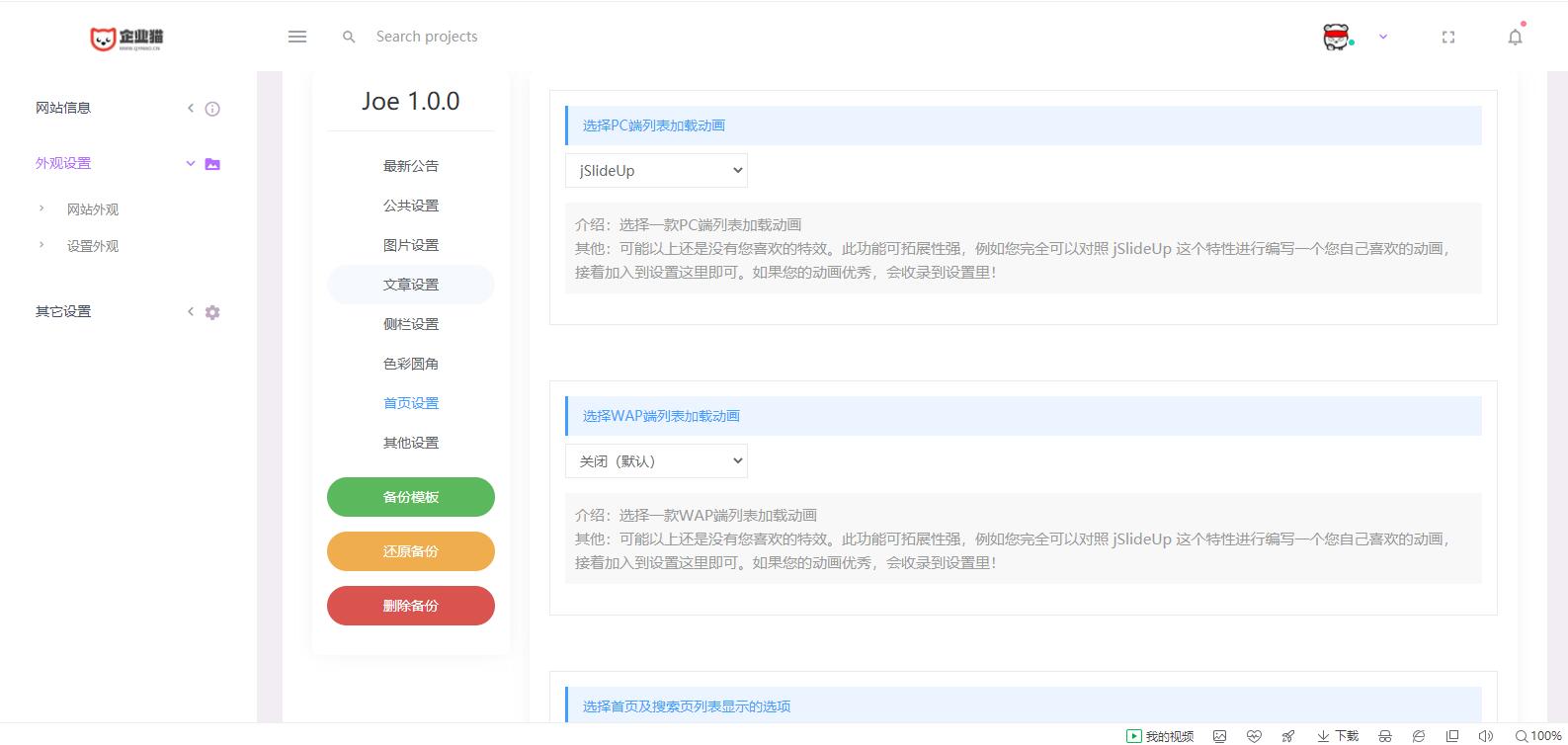Click the search magnifier icon
1568x745 pixels.
coord(349,37)
